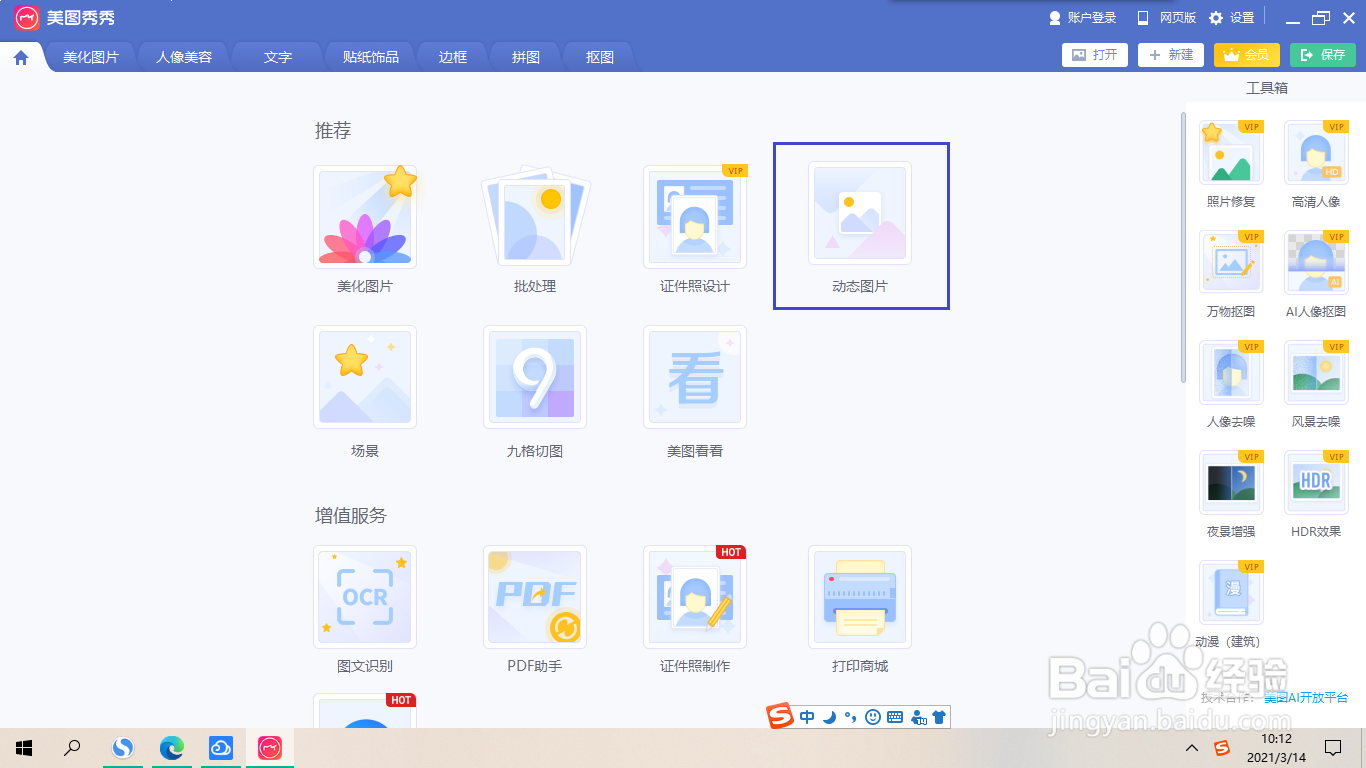The image size is (1366, 768).
Task: Click the 推荐 section heading
Action: point(333,130)
